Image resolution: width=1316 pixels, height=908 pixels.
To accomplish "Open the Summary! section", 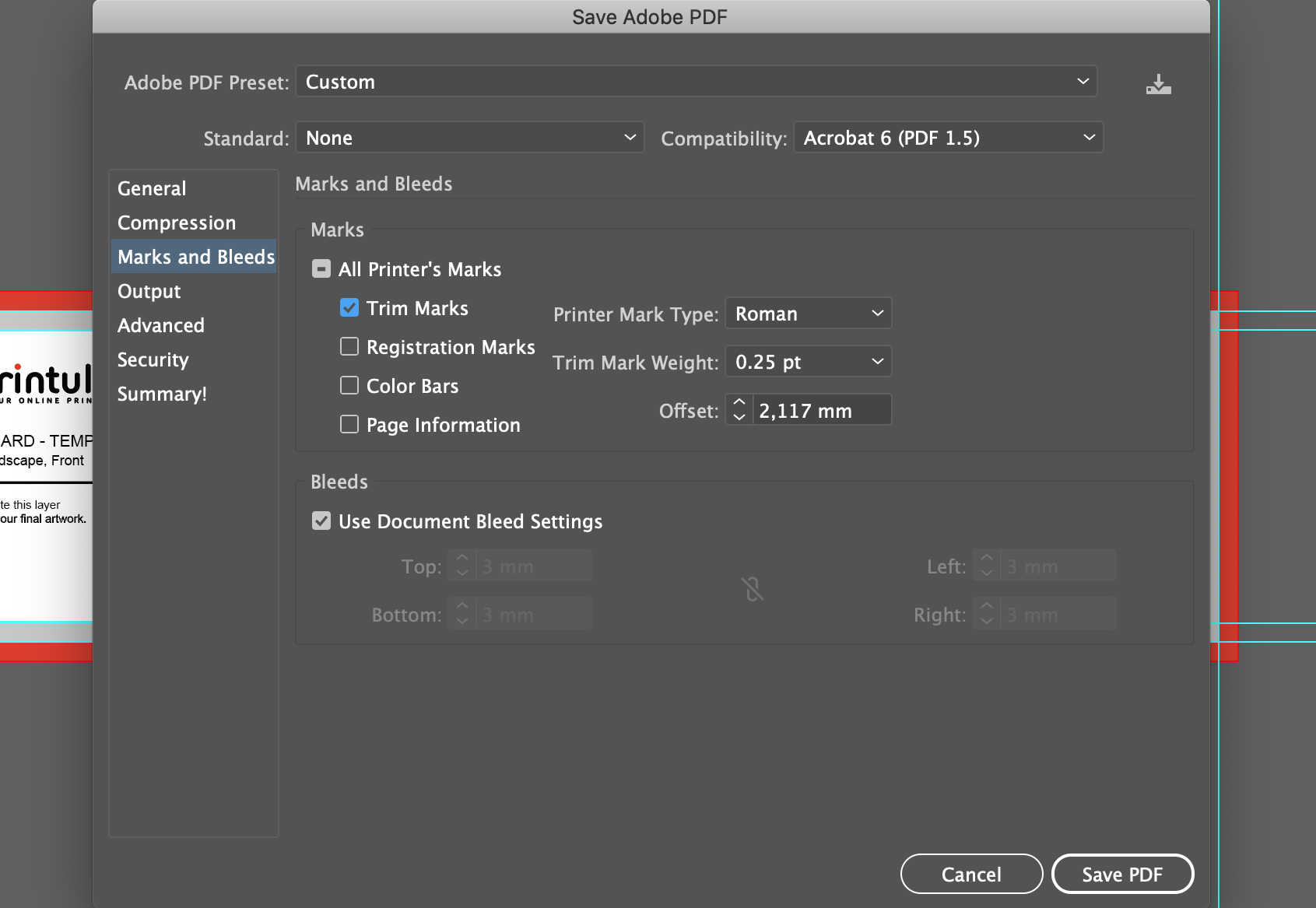I will [194, 394].
